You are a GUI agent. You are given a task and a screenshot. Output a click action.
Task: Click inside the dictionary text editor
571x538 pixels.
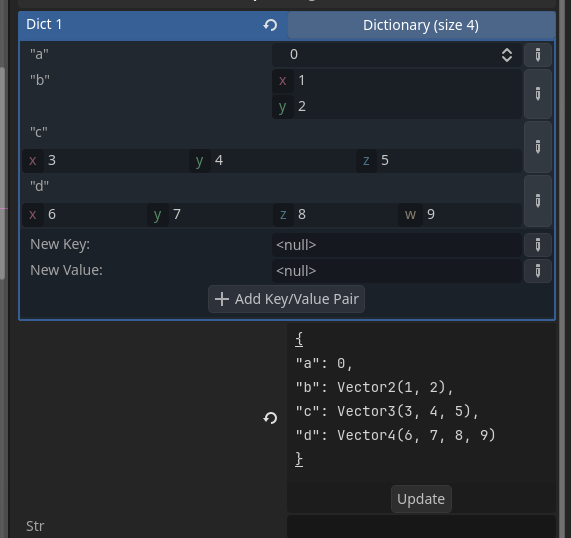click(421, 401)
